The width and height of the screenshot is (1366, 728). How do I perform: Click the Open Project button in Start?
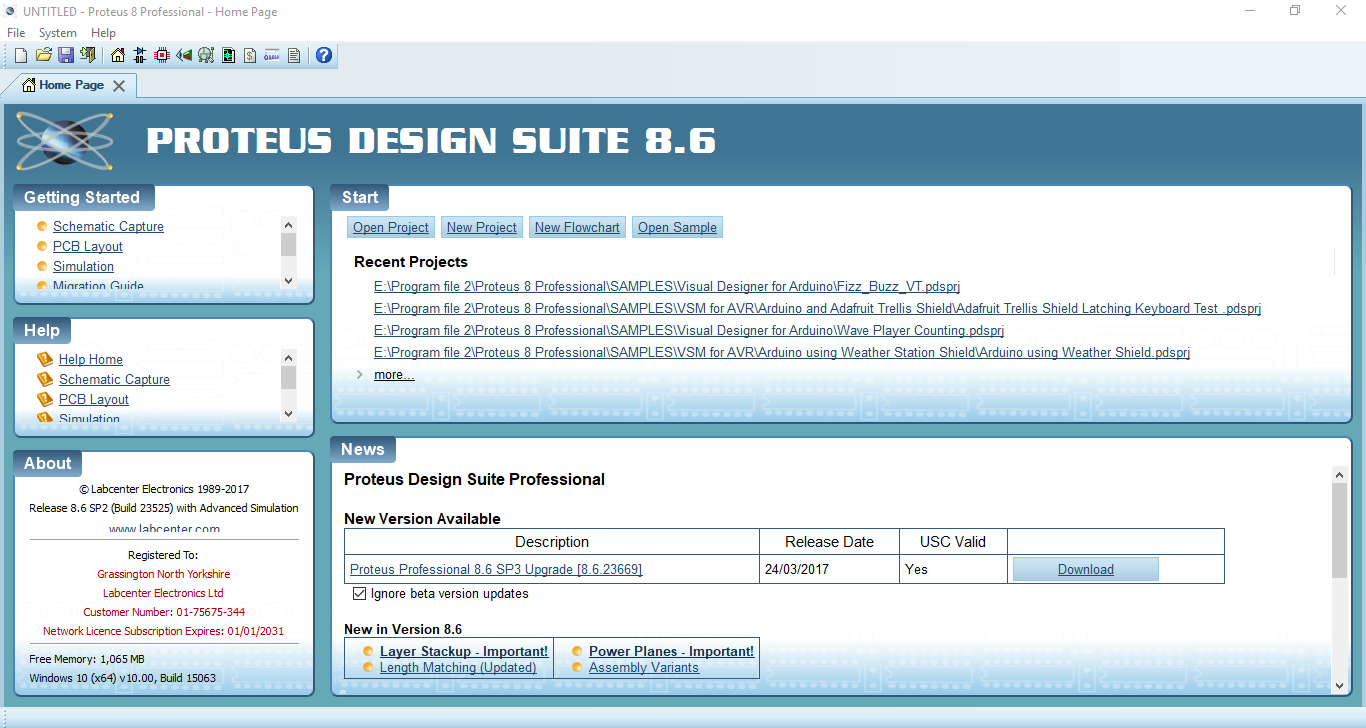pos(391,227)
